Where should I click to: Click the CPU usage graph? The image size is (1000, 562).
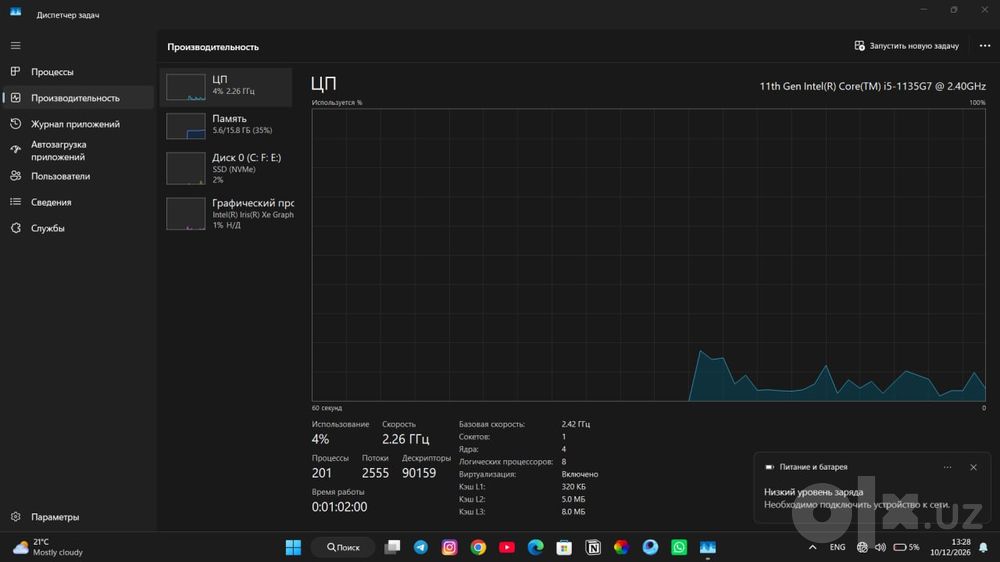(648, 255)
